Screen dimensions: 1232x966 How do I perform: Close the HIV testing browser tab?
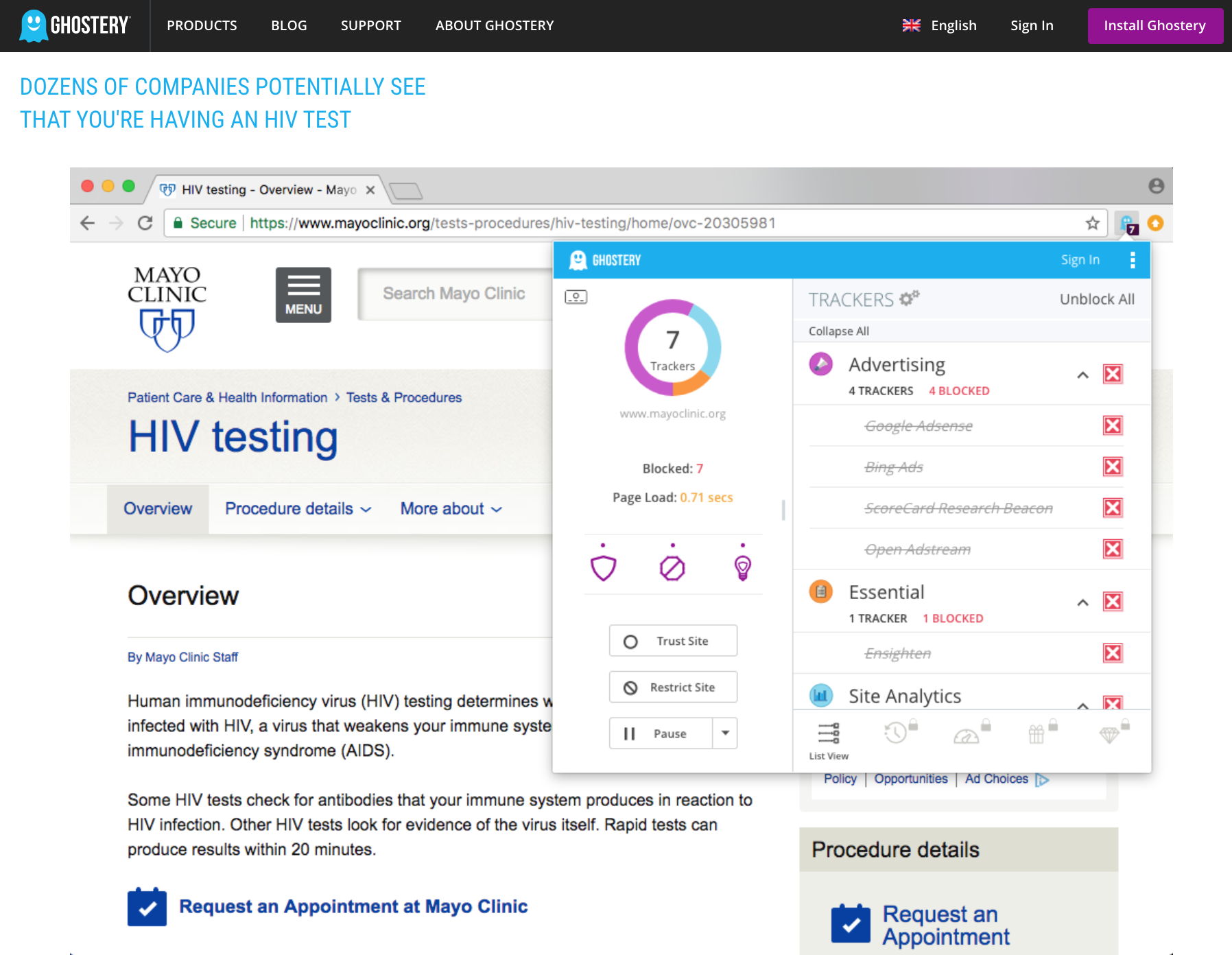[x=370, y=190]
